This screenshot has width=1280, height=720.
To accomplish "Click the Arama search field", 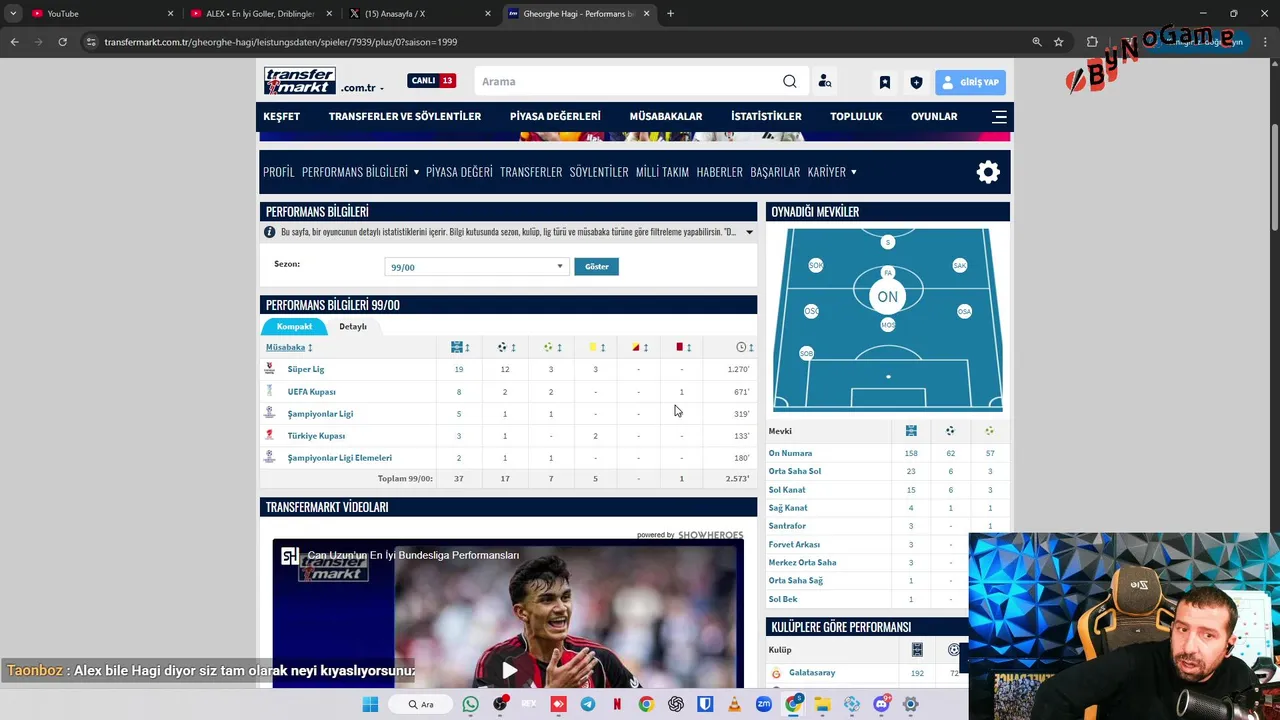I will tap(640, 81).
